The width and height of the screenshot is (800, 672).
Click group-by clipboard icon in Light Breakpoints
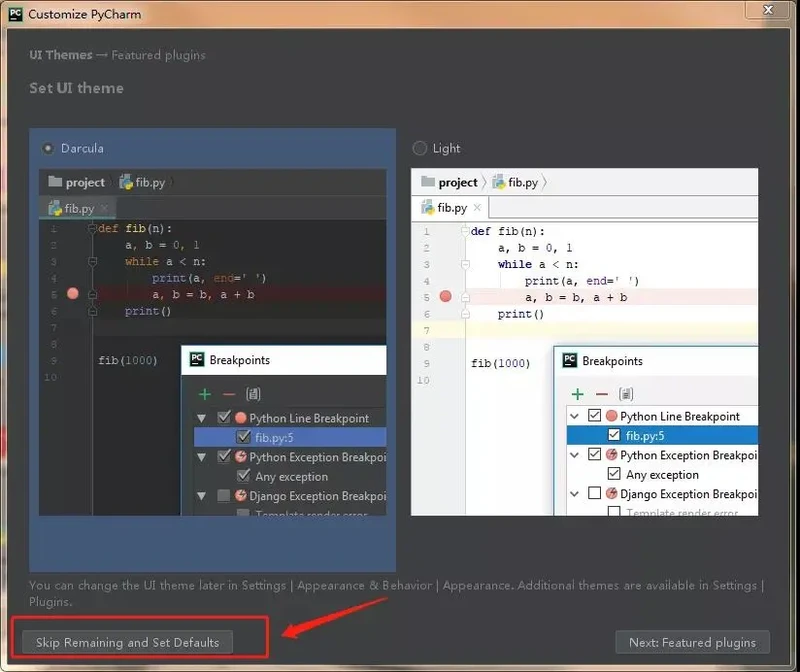pos(626,394)
